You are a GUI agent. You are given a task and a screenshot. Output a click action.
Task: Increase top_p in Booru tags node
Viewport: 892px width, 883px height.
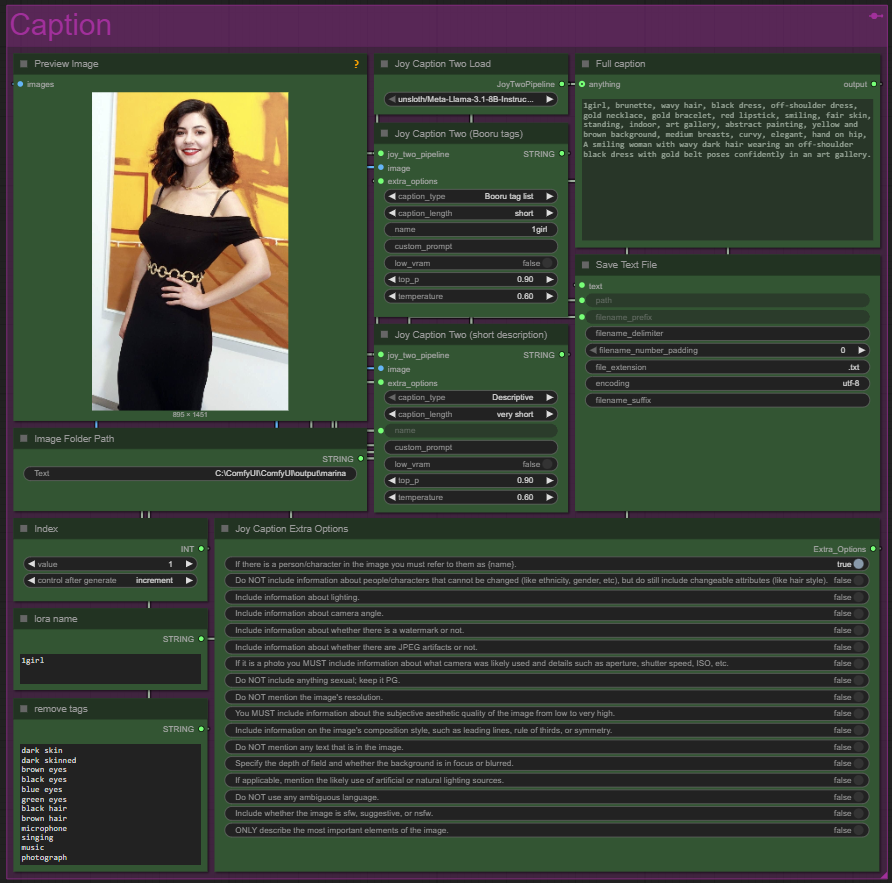pos(550,279)
